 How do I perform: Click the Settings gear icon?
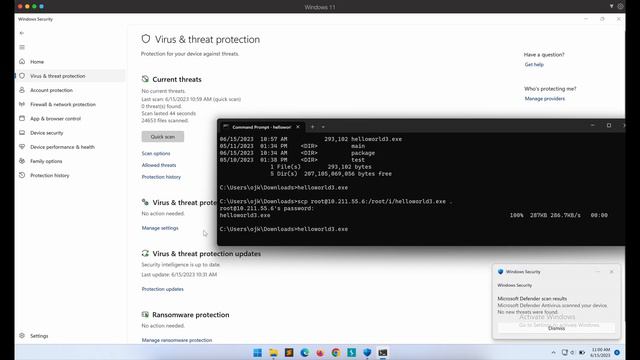pyautogui.click(x=22, y=336)
